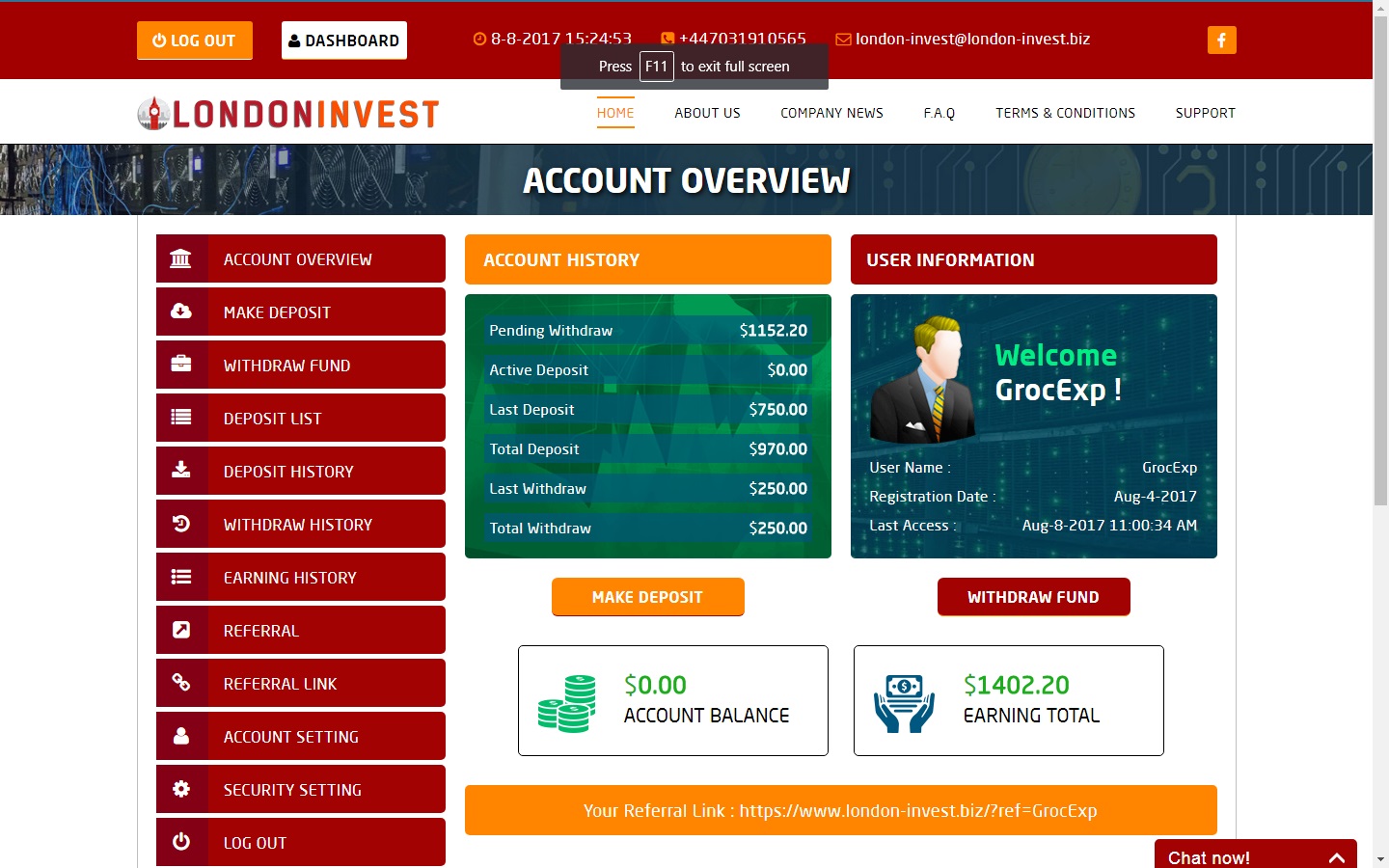This screenshot has height=868, width=1389.
Task: Click the referral link banner
Action: [x=841, y=810]
